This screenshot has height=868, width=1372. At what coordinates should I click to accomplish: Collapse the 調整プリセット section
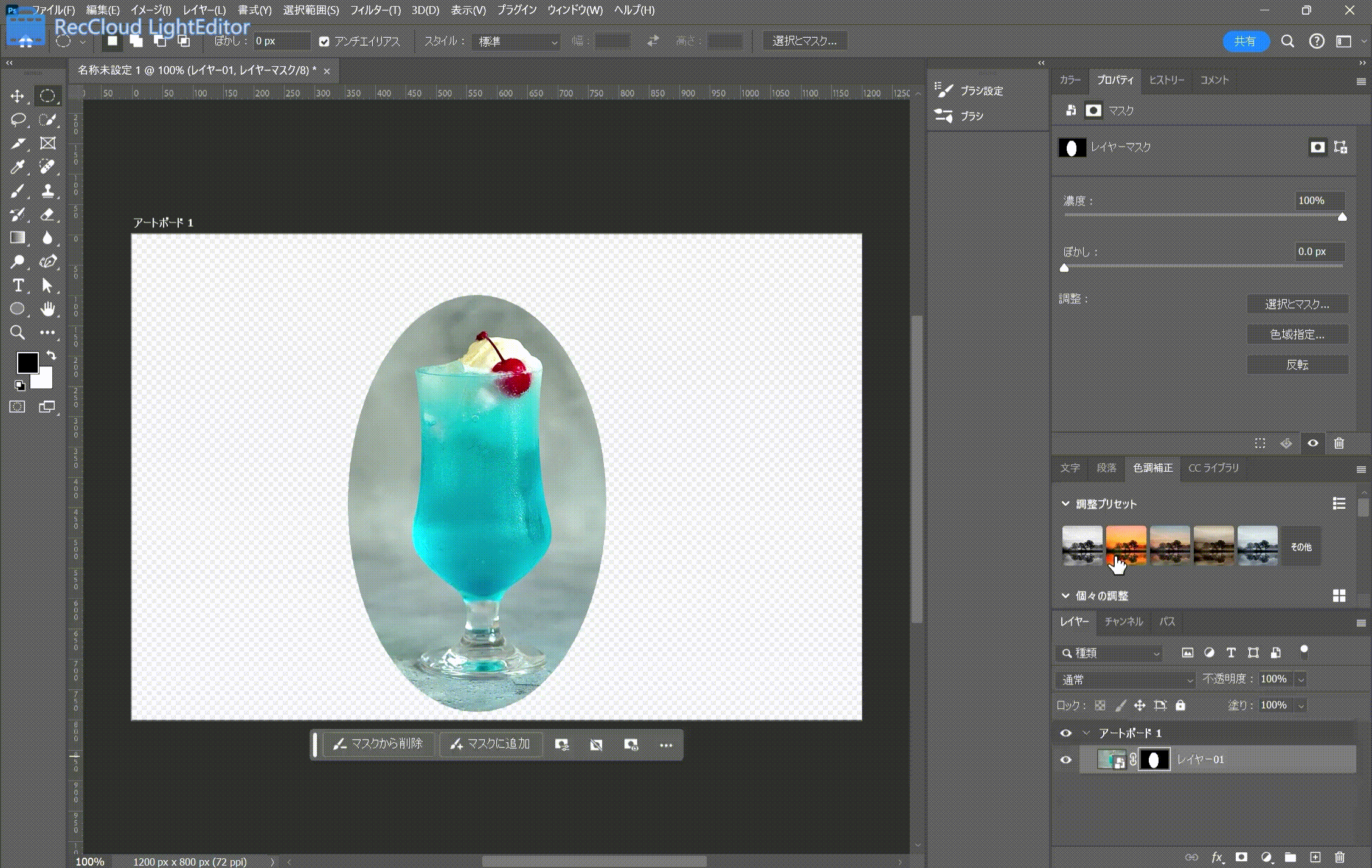tap(1065, 503)
